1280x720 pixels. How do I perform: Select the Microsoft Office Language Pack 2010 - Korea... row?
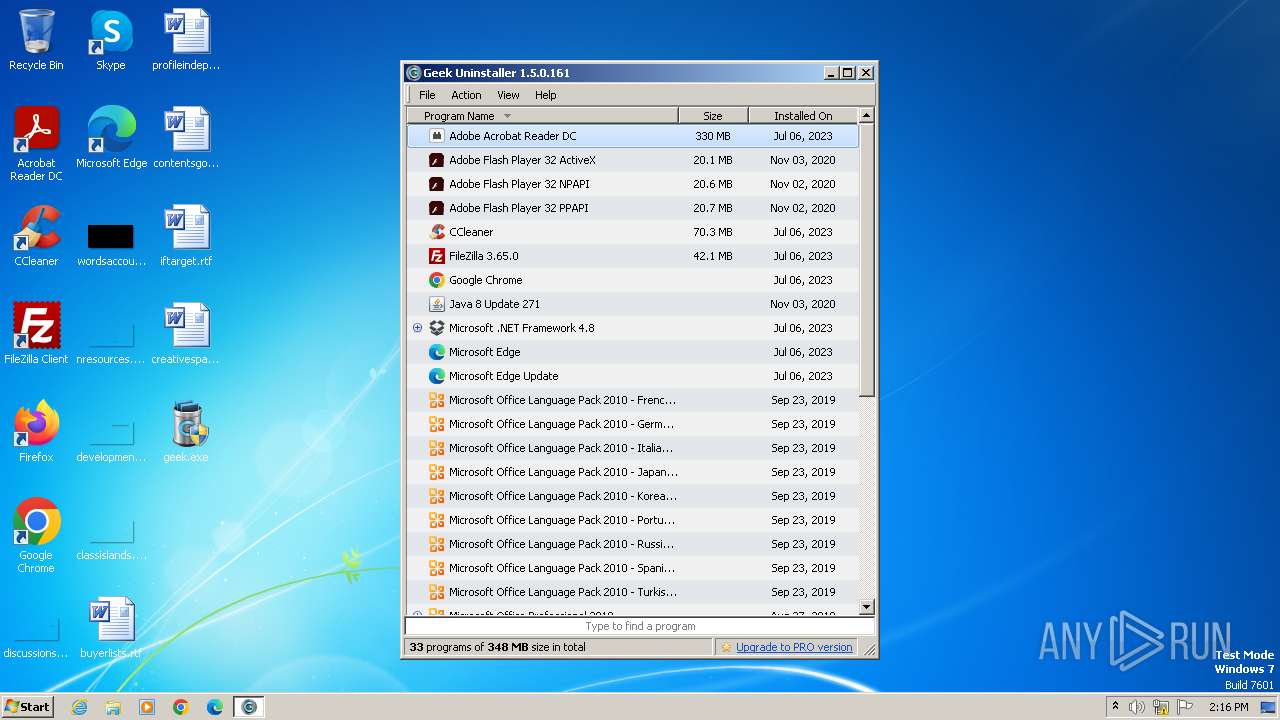click(x=632, y=496)
